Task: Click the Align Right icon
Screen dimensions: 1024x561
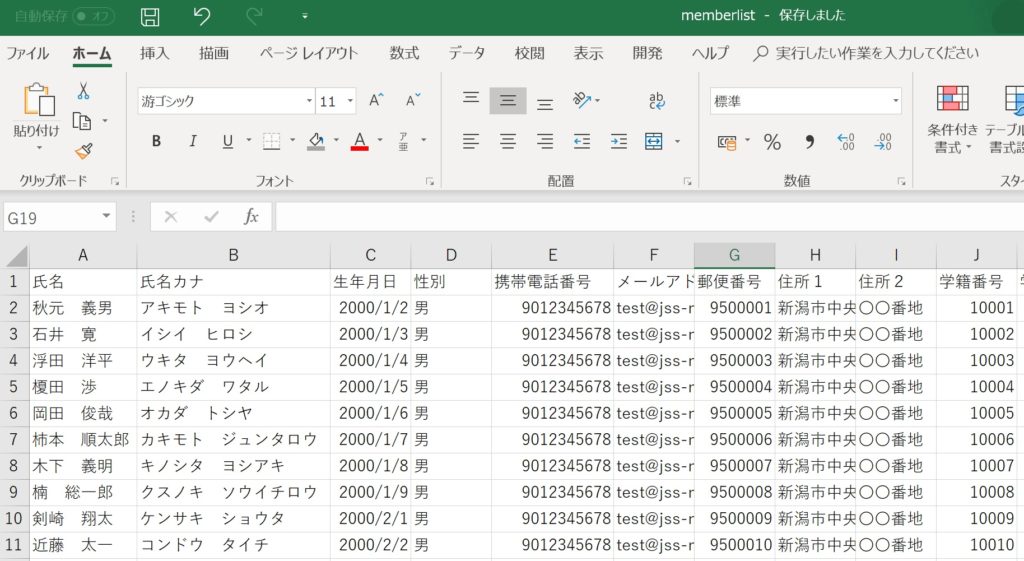Action: point(545,141)
